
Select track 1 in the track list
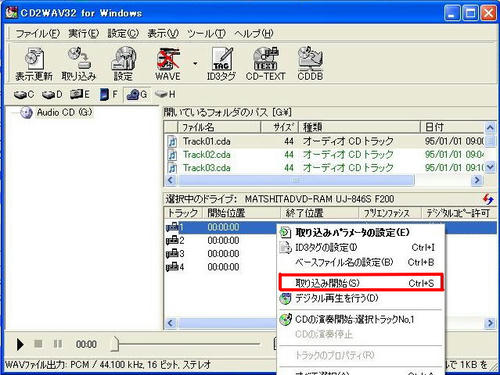click(221, 227)
